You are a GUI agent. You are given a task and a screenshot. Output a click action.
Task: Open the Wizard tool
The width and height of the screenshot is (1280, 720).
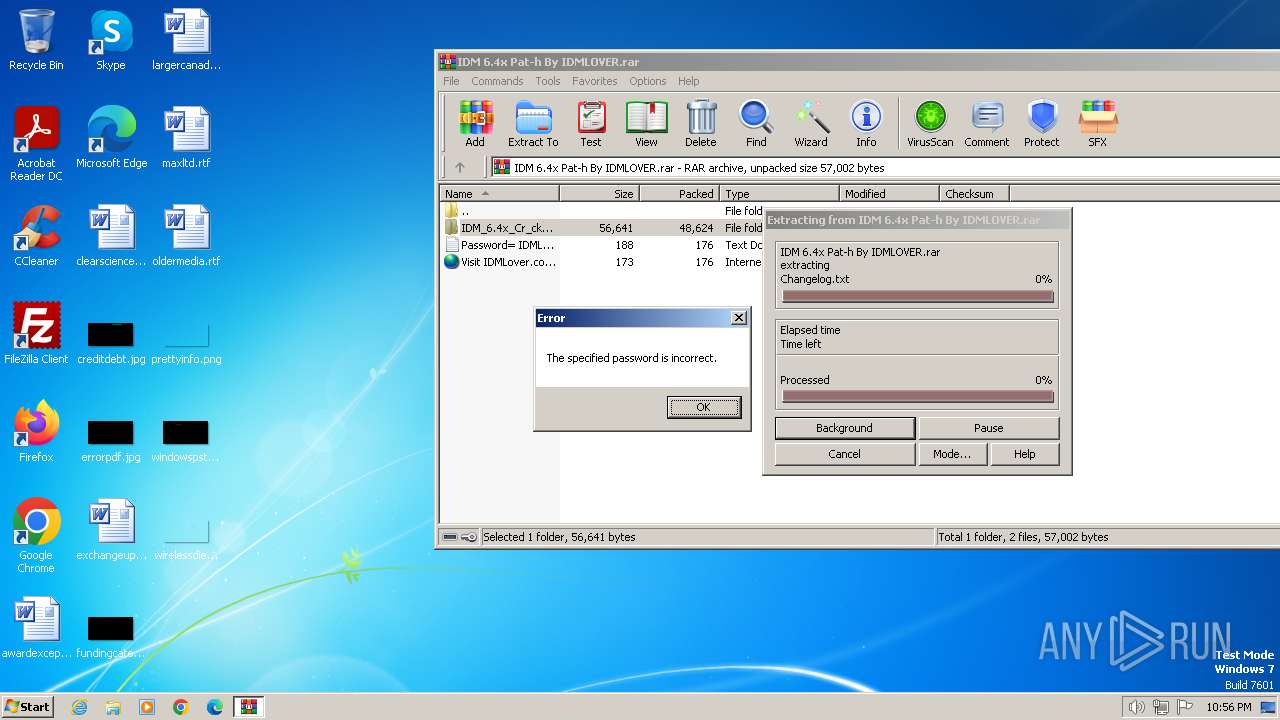(x=811, y=124)
